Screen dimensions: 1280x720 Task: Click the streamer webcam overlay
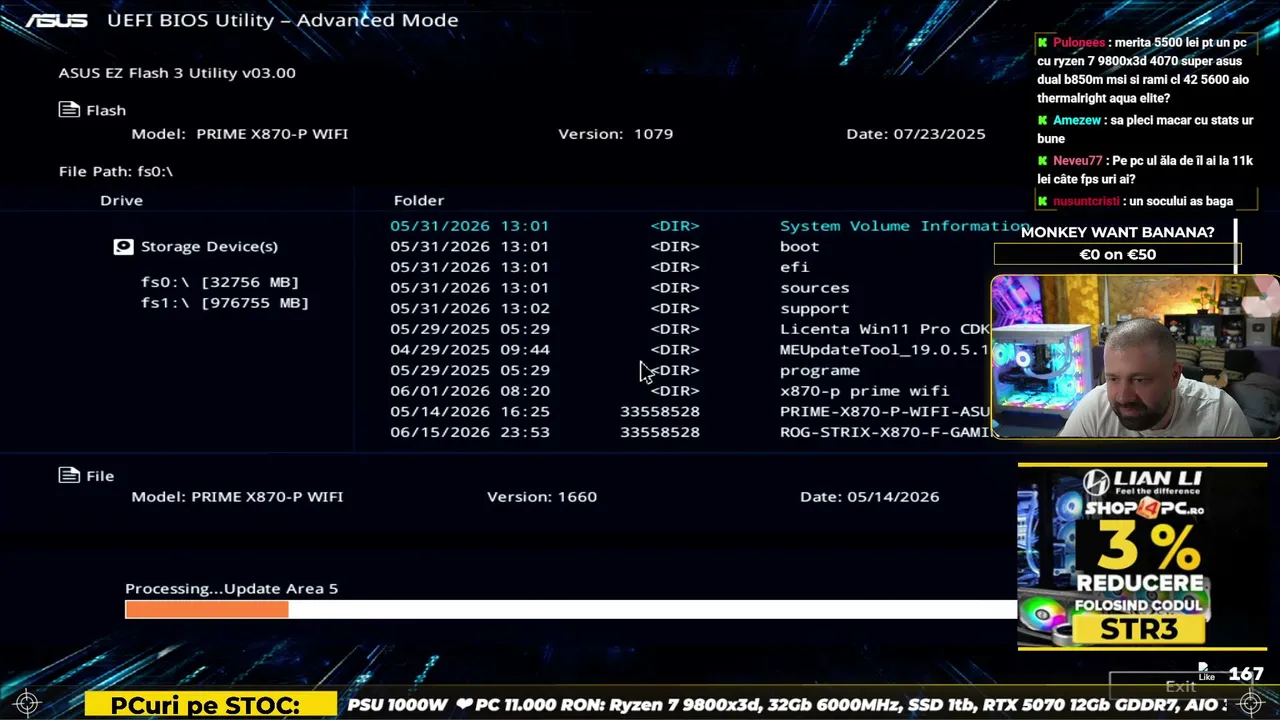coord(1135,357)
